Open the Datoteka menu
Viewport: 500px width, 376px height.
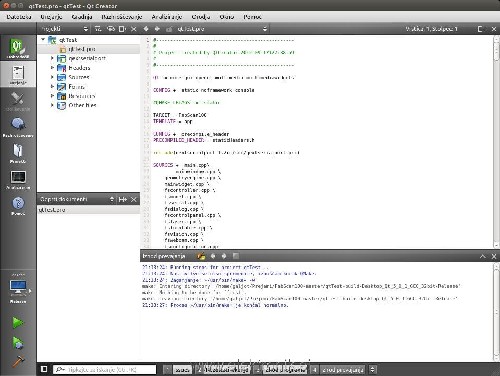(x=19, y=17)
